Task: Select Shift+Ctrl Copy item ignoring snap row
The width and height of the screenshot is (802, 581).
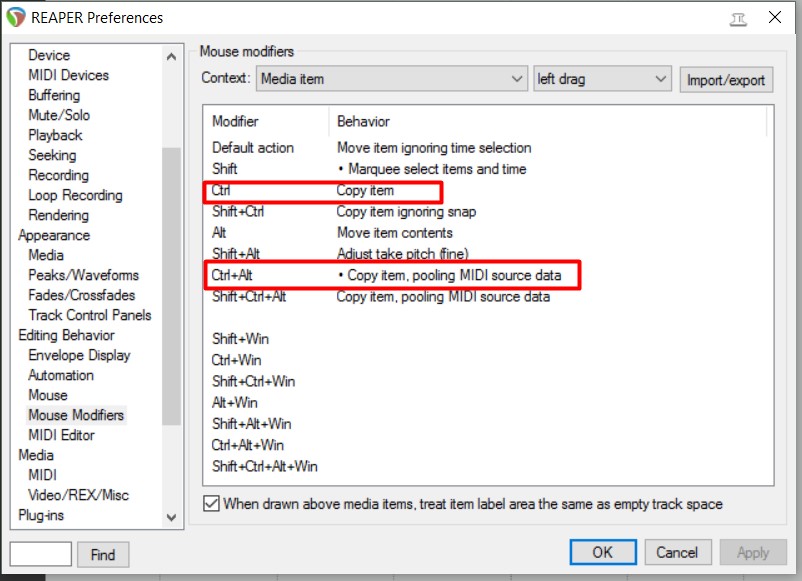Action: (488, 212)
